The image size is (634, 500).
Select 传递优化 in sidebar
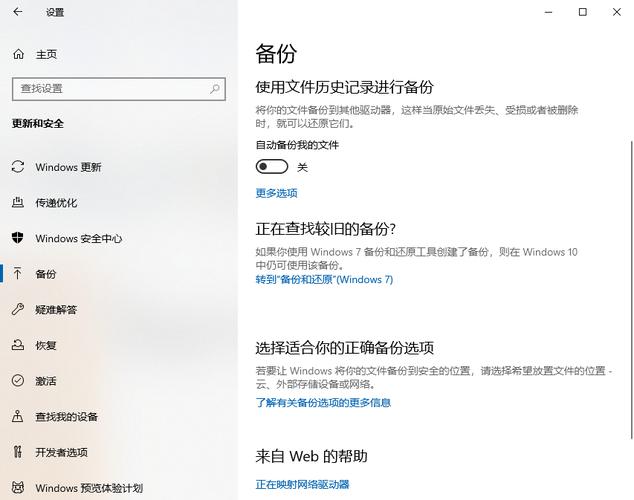(56, 203)
